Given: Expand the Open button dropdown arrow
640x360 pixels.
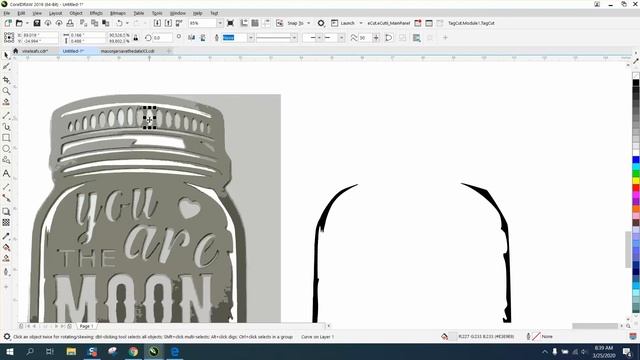Looking at the screenshot, I should (x=26, y=23).
